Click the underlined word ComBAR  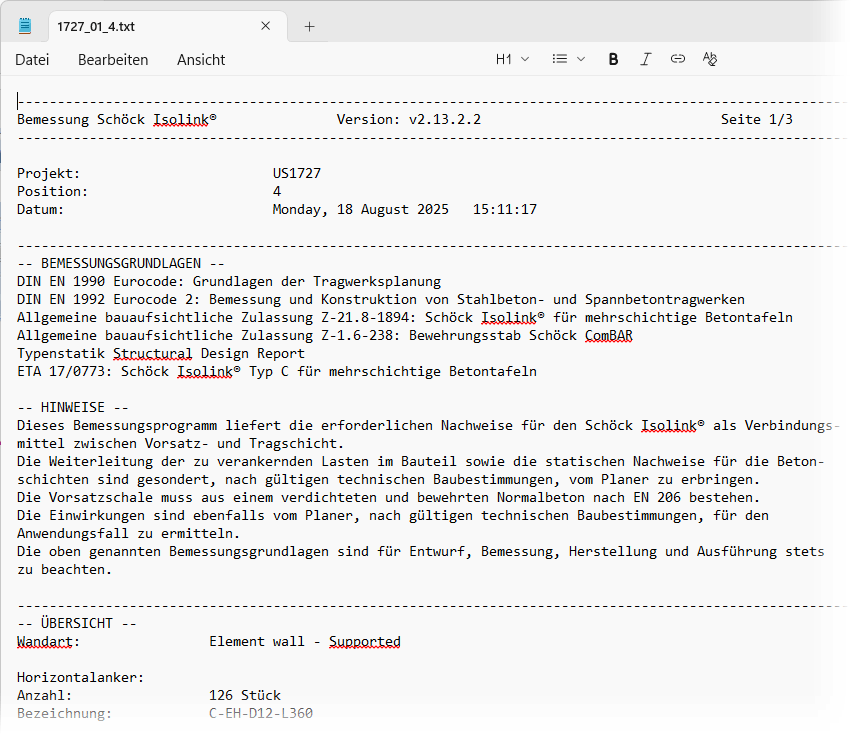click(x=608, y=336)
